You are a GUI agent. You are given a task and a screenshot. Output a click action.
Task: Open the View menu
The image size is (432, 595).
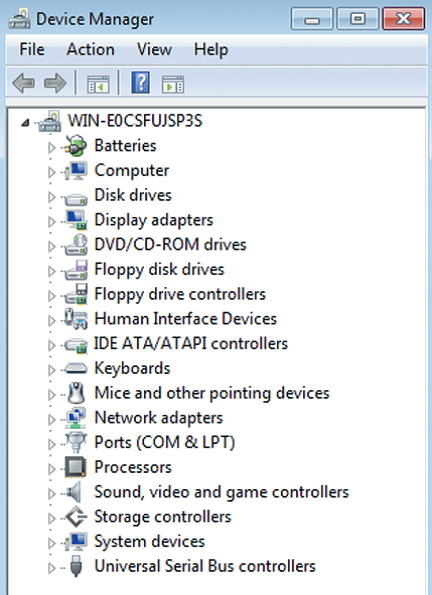tap(154, 50)
